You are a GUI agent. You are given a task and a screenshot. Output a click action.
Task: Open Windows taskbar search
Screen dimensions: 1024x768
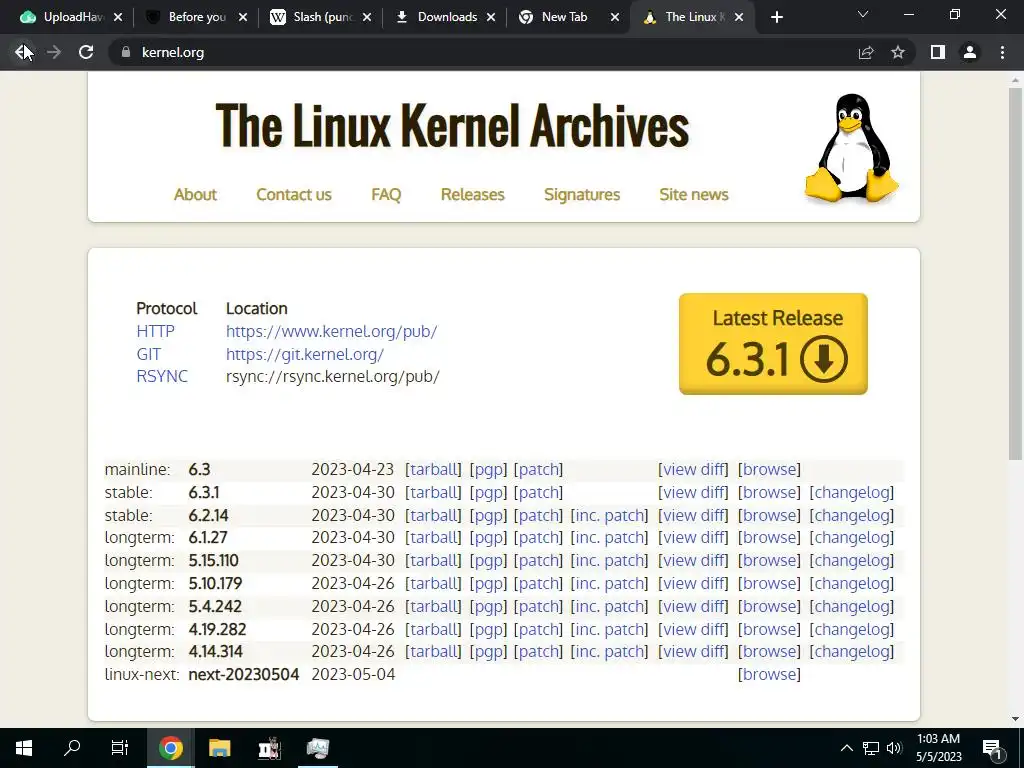(72, 748)
